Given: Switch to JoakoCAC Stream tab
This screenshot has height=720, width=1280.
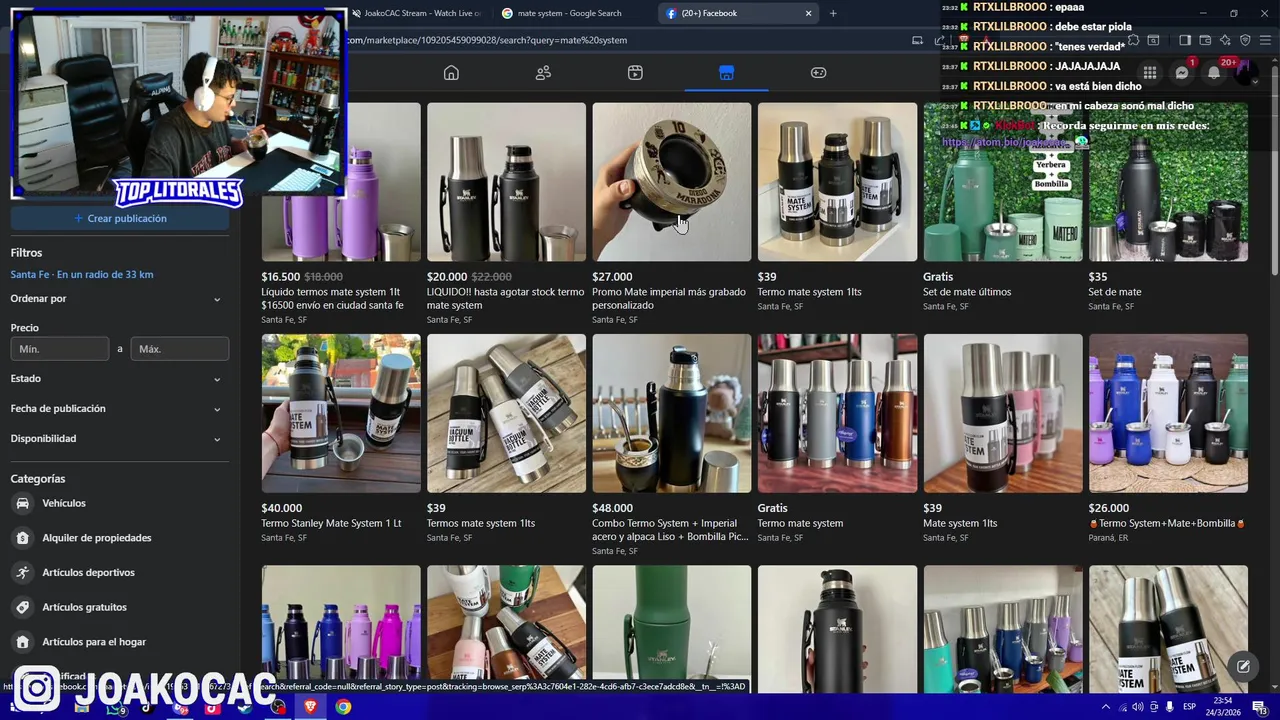Looking at the screenshot, I should tap(418, 13).
